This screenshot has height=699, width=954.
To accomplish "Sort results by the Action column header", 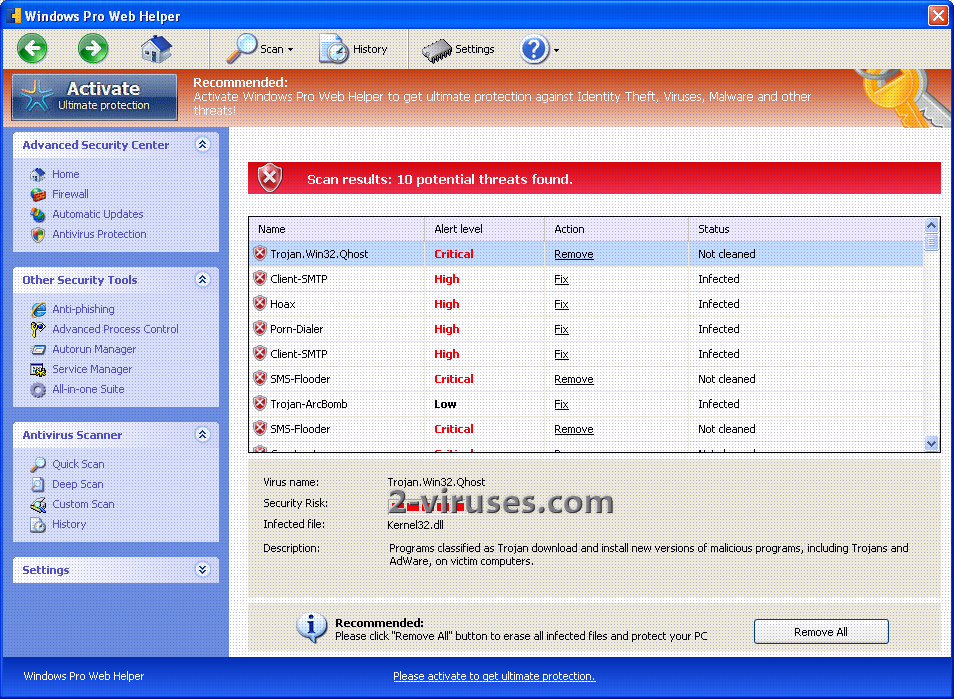I will (616, 229).
